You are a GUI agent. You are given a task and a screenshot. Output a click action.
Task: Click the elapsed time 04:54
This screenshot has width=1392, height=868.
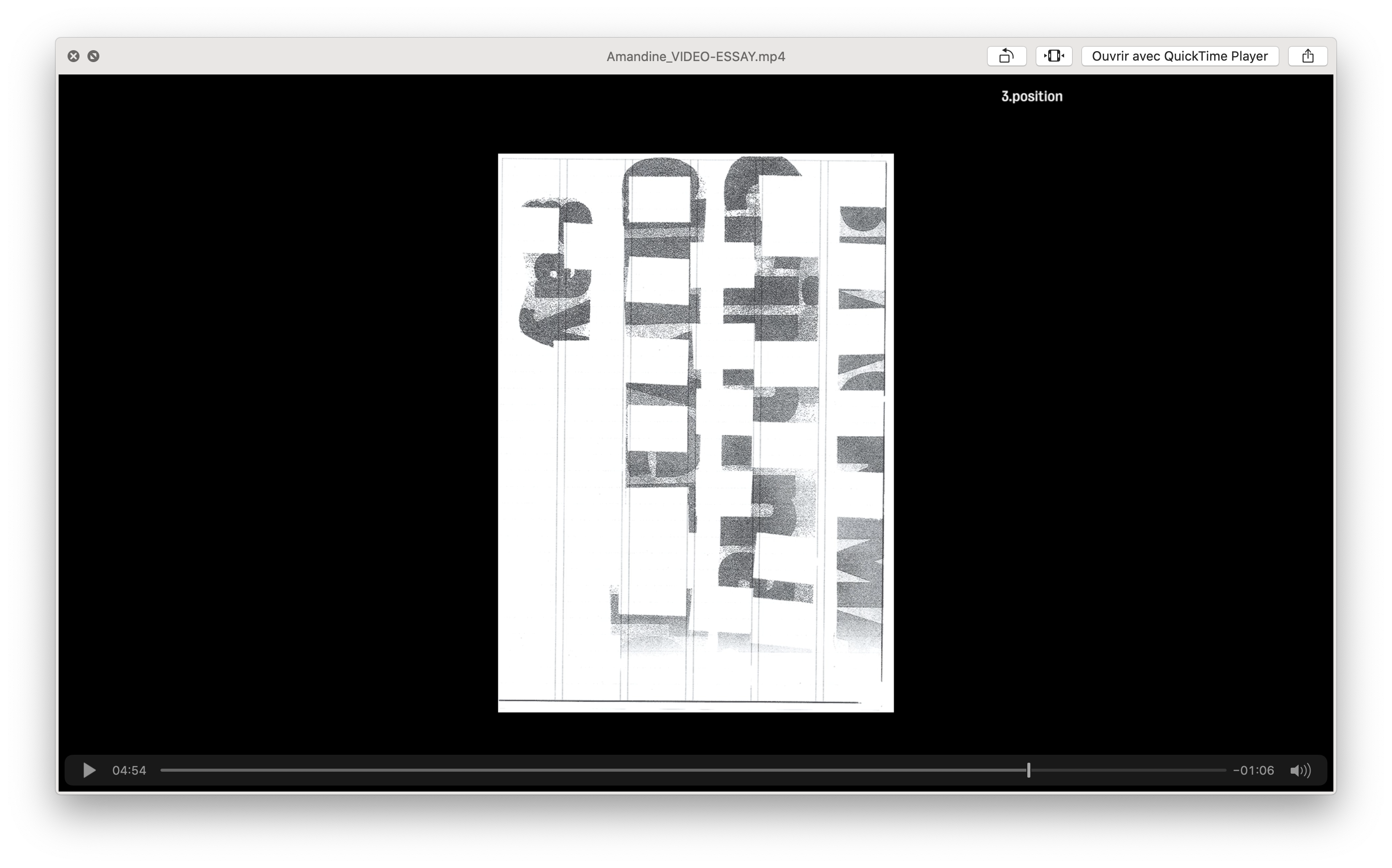129,770
